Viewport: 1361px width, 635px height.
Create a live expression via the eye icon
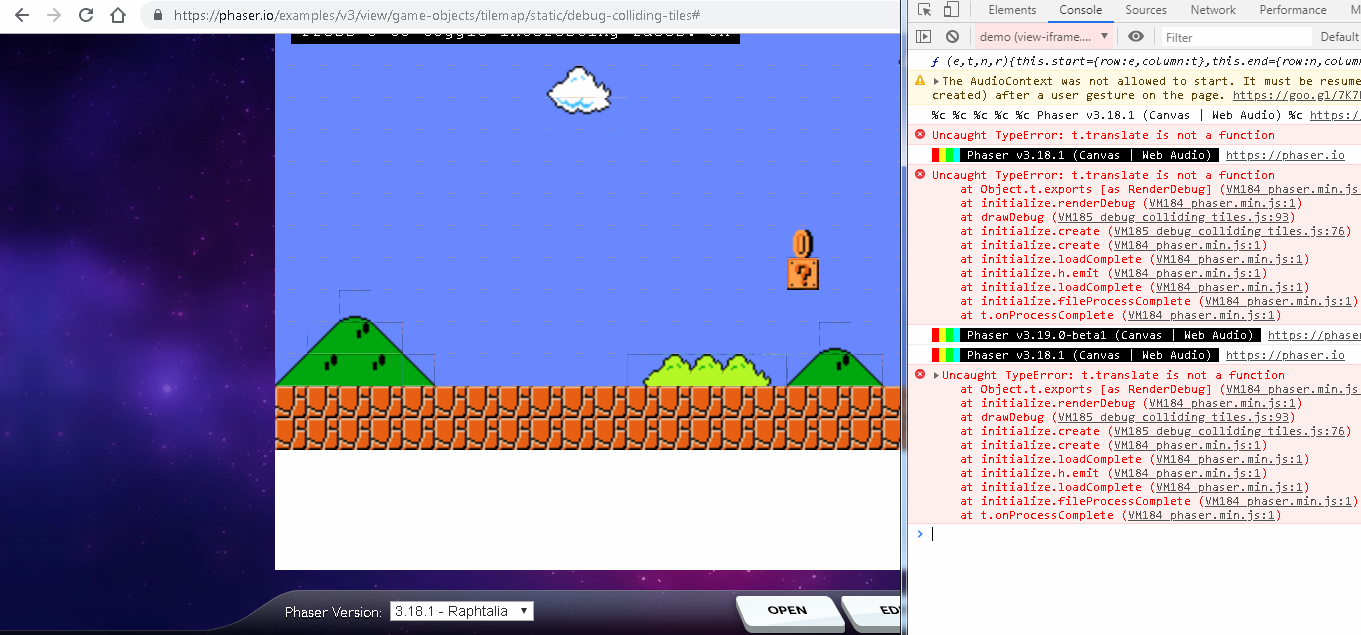[1135, 36]
